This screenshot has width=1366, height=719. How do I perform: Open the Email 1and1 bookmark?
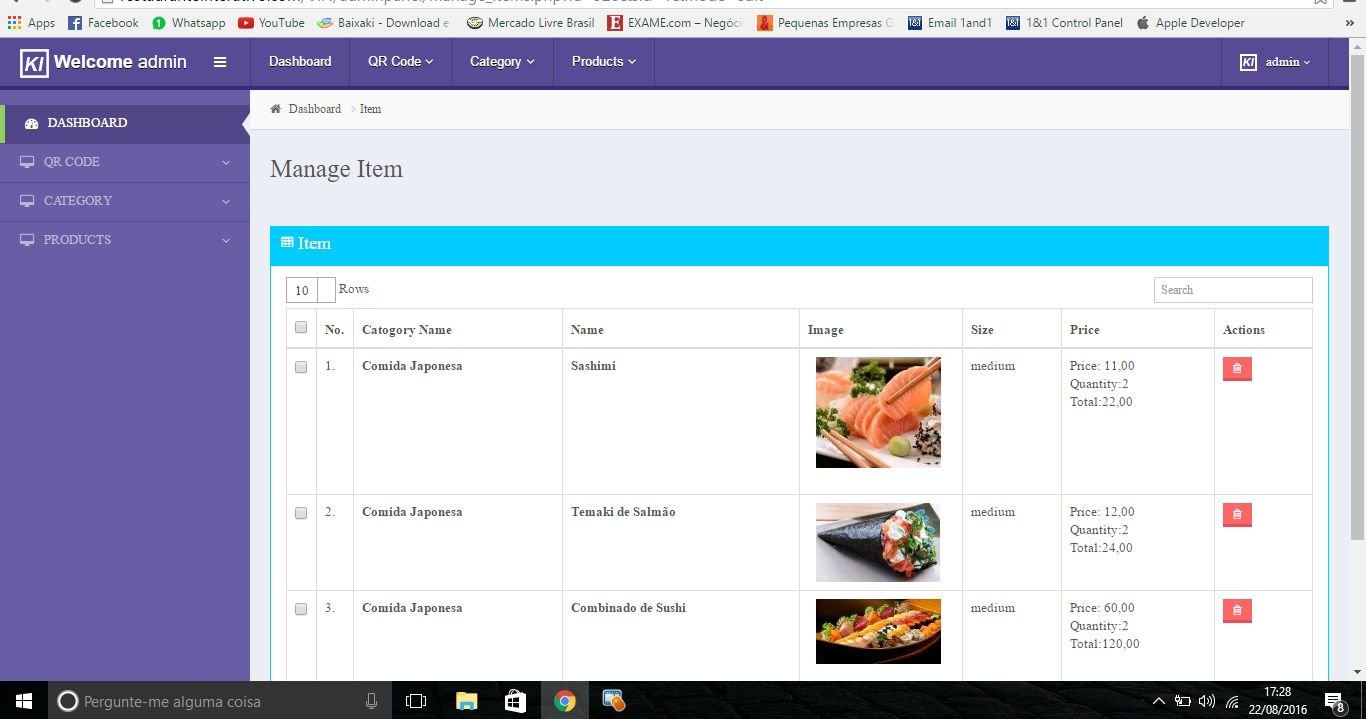[x=950, y=22]
